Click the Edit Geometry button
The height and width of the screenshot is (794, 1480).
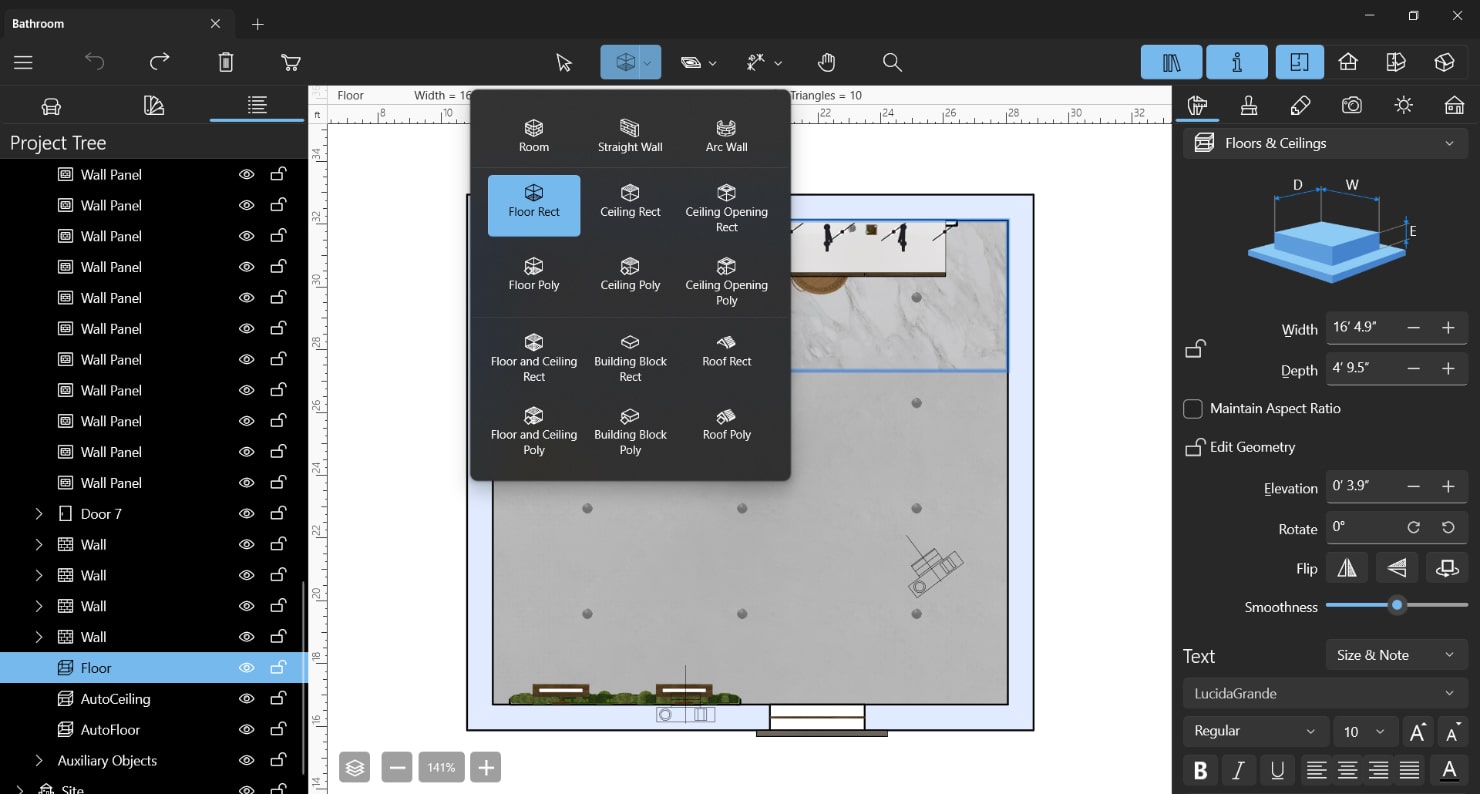tap(1240, 447)
